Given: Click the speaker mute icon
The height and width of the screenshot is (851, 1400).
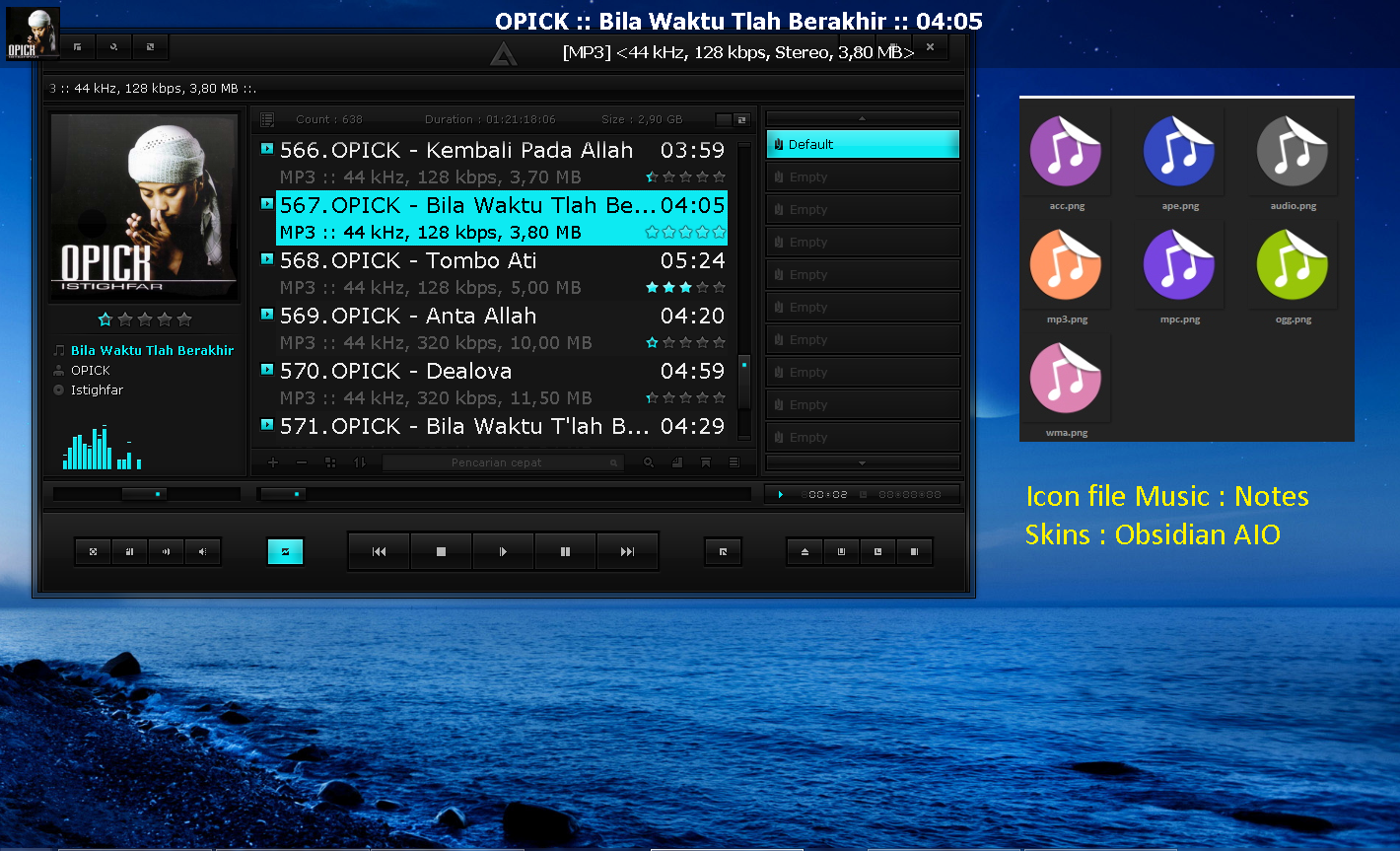Looking at the screenshot, I should [202, 551].
